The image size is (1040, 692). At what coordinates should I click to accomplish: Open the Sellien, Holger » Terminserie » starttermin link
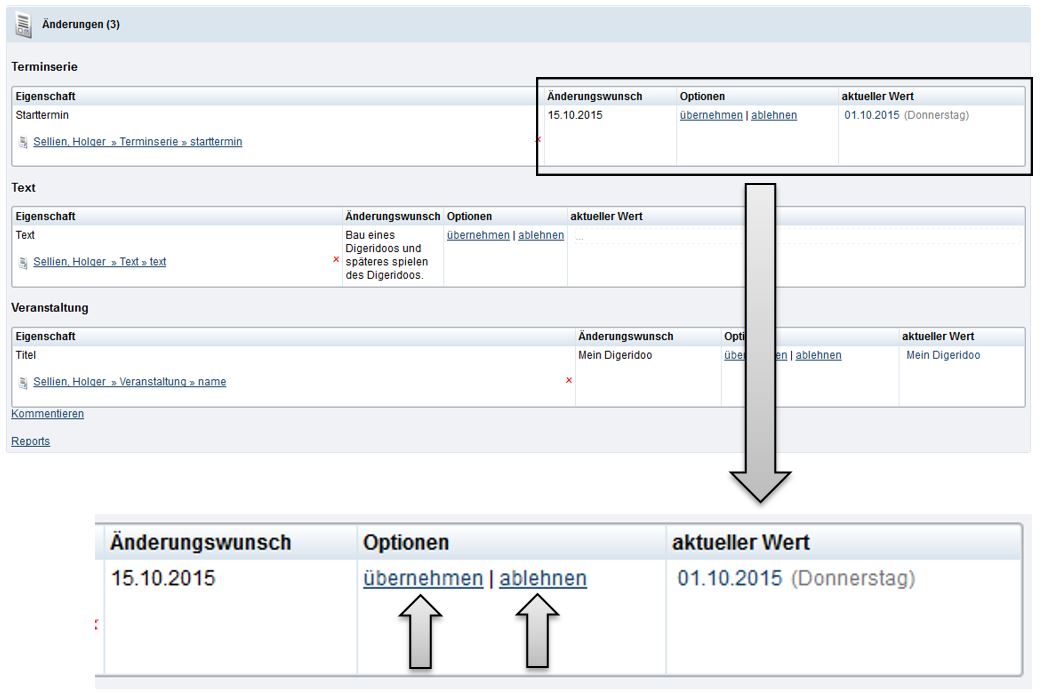coord(137,142)
